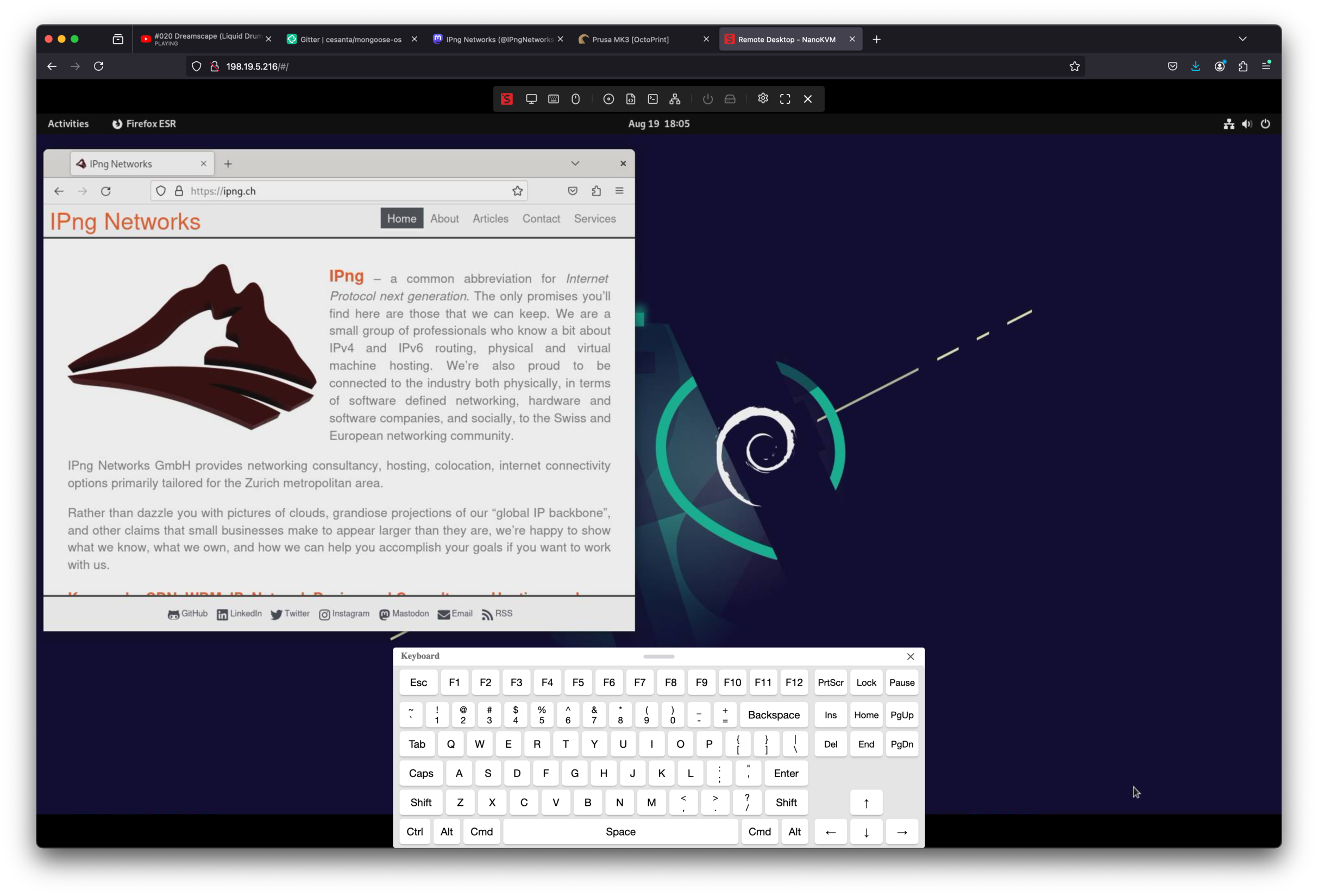Switch to the Prusa MK3 OctoPrint tab
This screenshot has height=896, width=1318.
point(631,40)
